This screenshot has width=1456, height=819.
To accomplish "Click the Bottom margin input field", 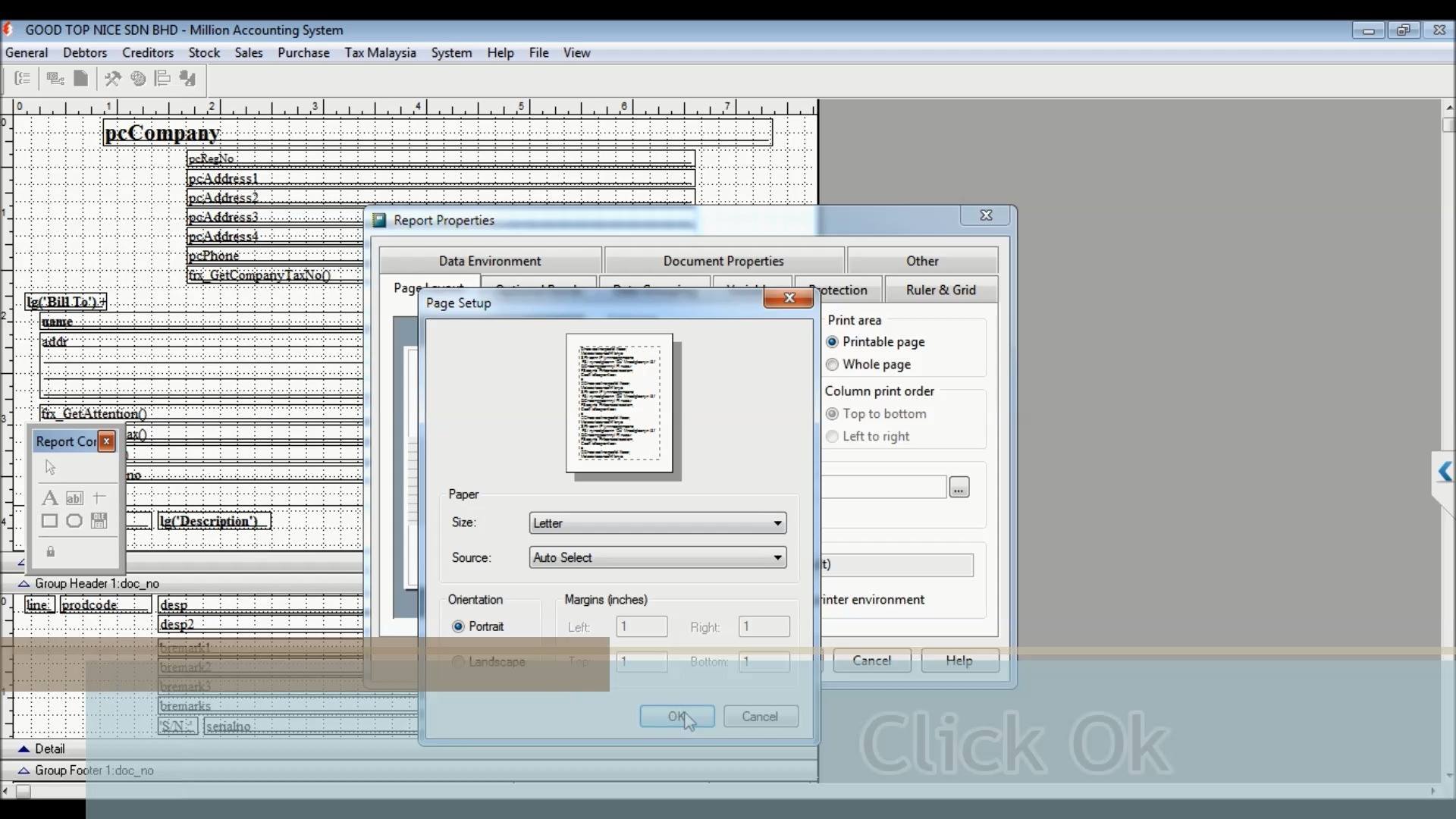I will pyautogui.click(x=764, y=661).
